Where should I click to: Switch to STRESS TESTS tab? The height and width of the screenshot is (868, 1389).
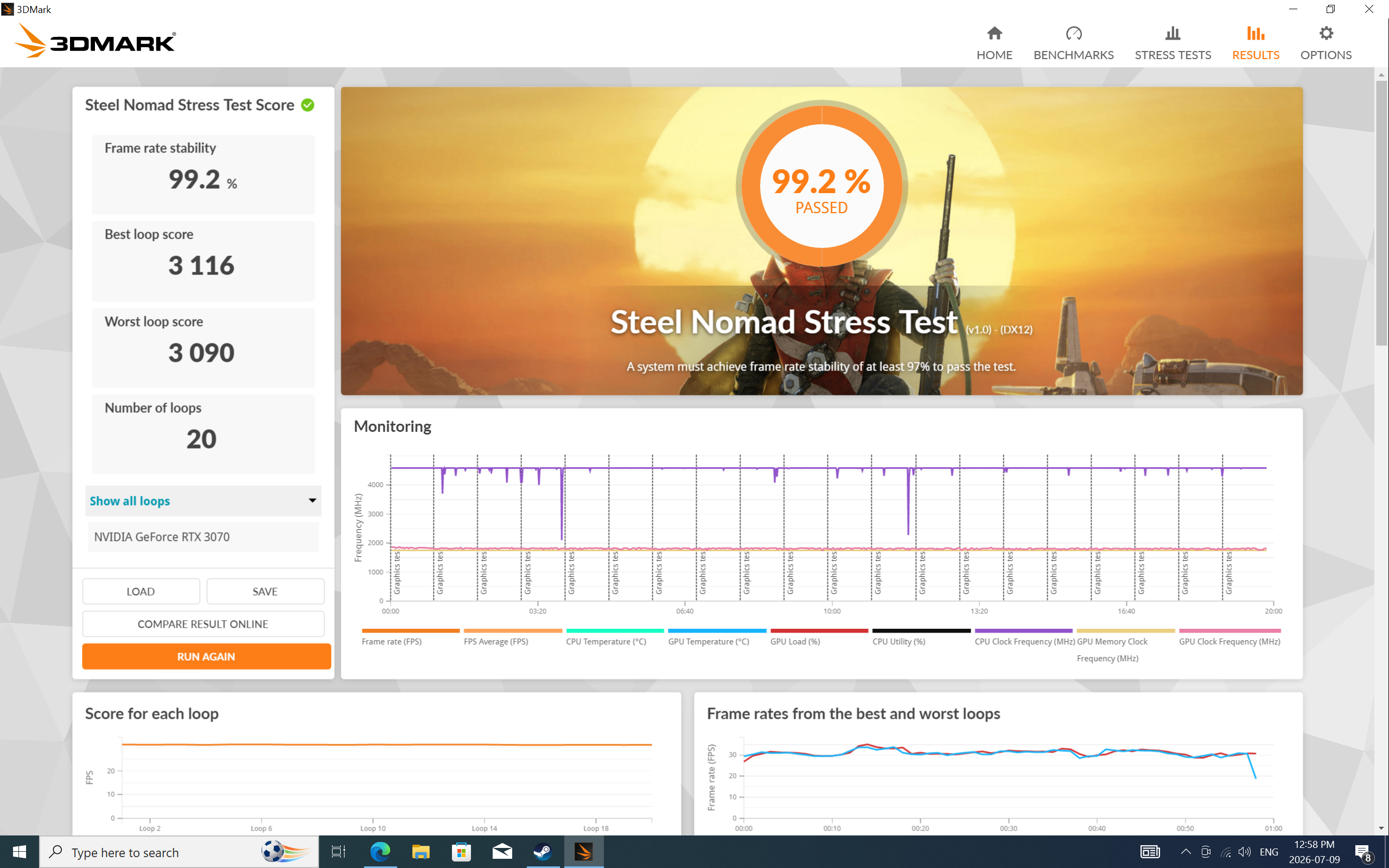1173,43
